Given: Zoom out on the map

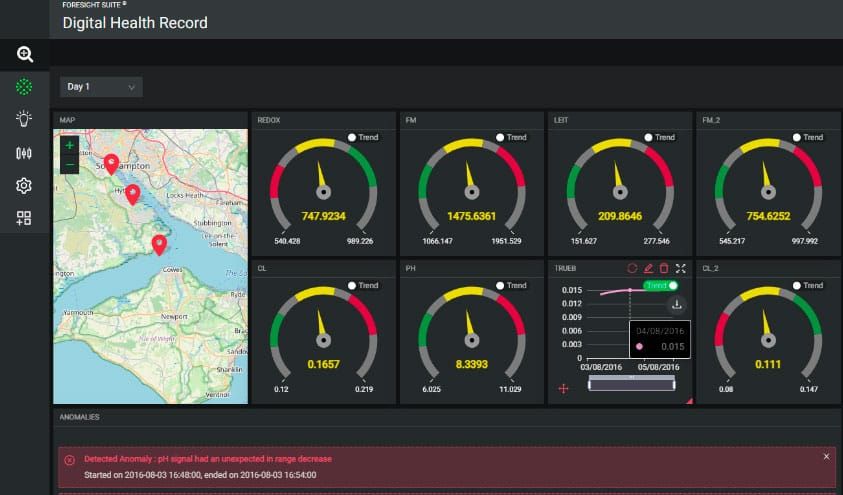Looking at the screenshot, I should [69, 163].
